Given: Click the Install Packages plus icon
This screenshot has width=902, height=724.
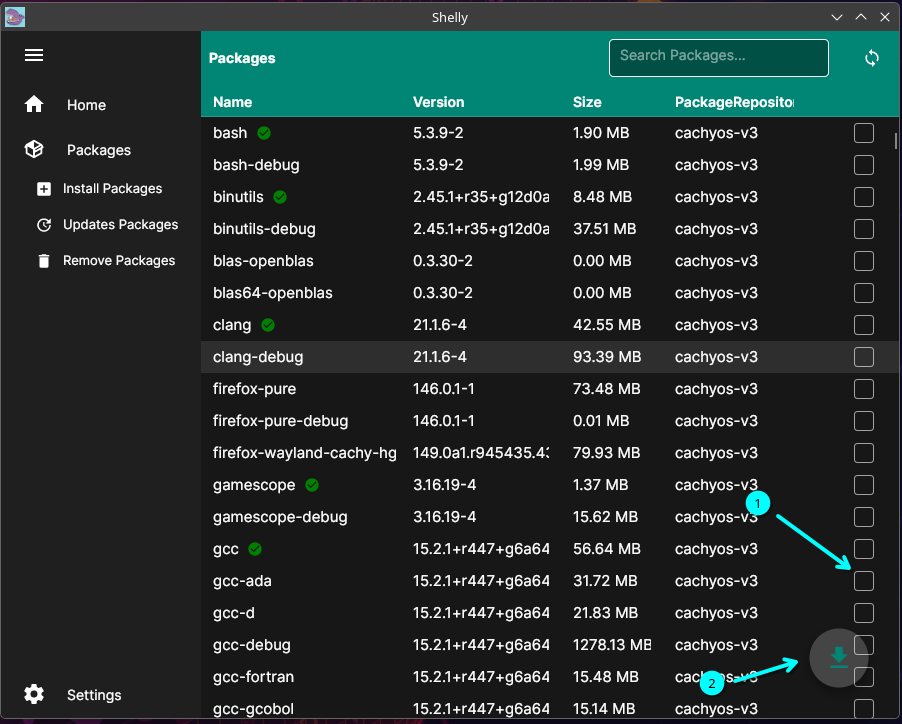Looking at the screenshot, I should (x=44, y=189).
